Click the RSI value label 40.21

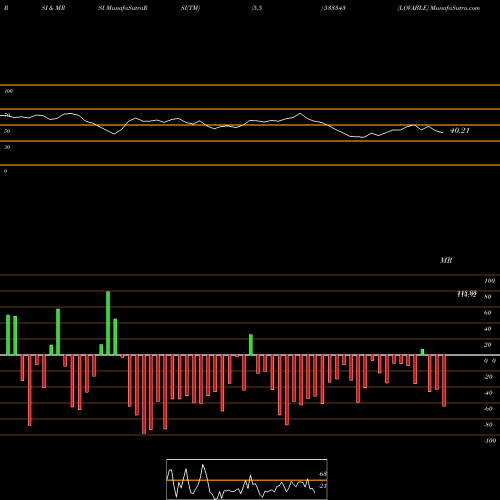tap(460, 131)
